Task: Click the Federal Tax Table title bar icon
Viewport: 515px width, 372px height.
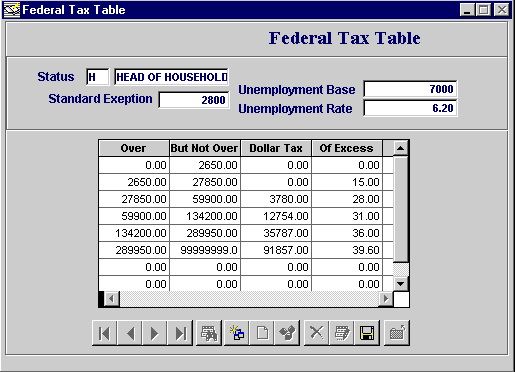Action: tap(12, 10)
